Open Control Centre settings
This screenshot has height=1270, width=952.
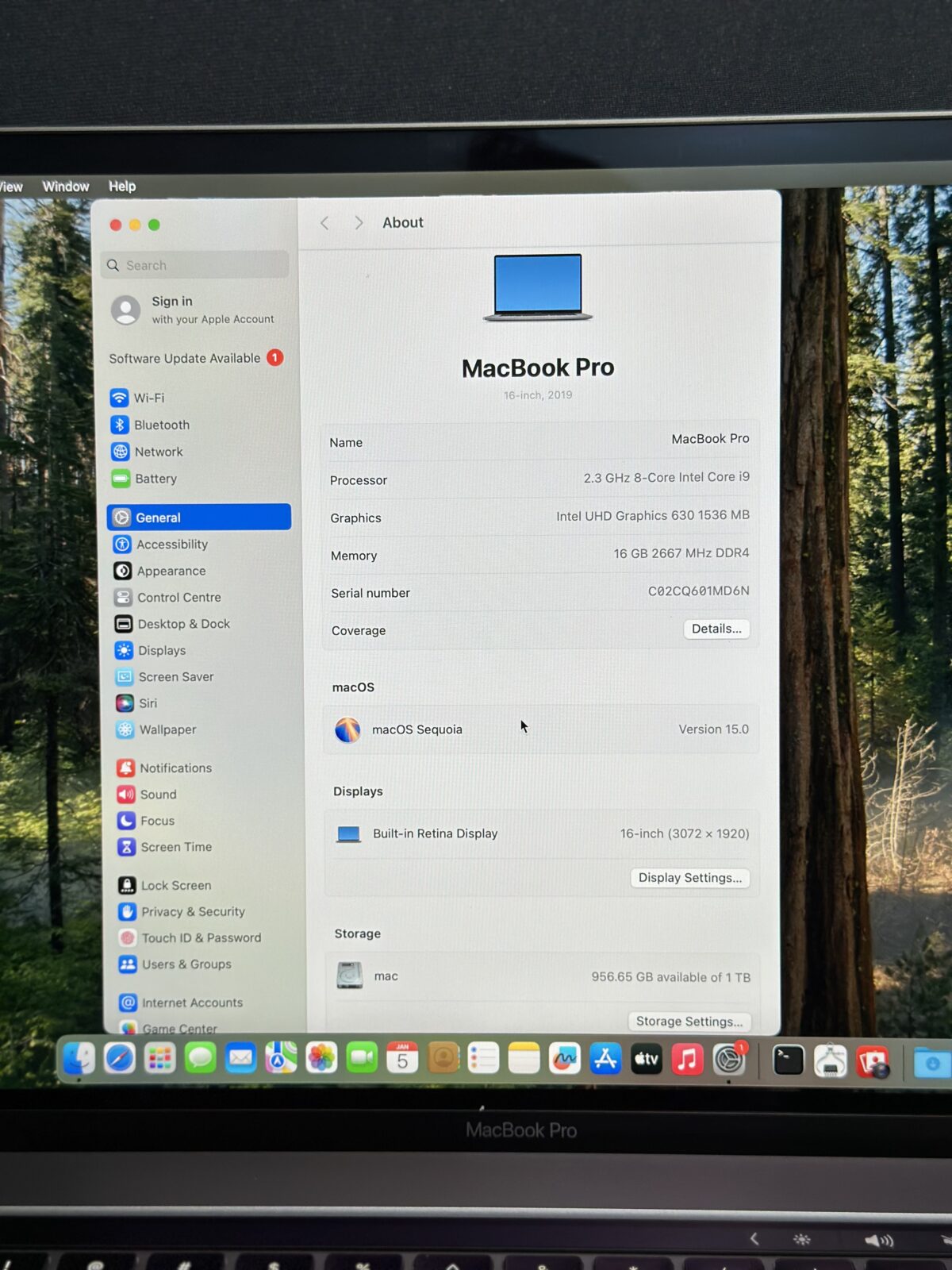[x=167, y=597]
